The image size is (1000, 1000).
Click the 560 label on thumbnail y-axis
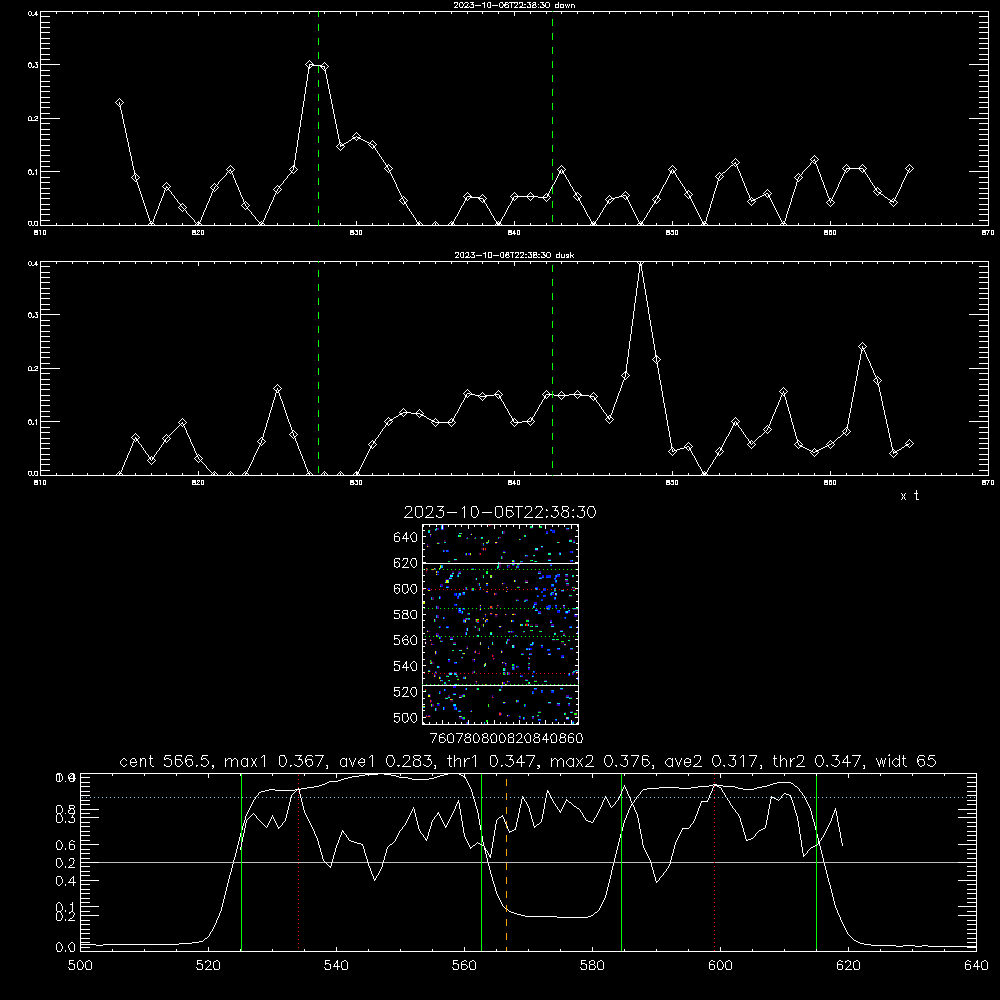pos(406,640)
